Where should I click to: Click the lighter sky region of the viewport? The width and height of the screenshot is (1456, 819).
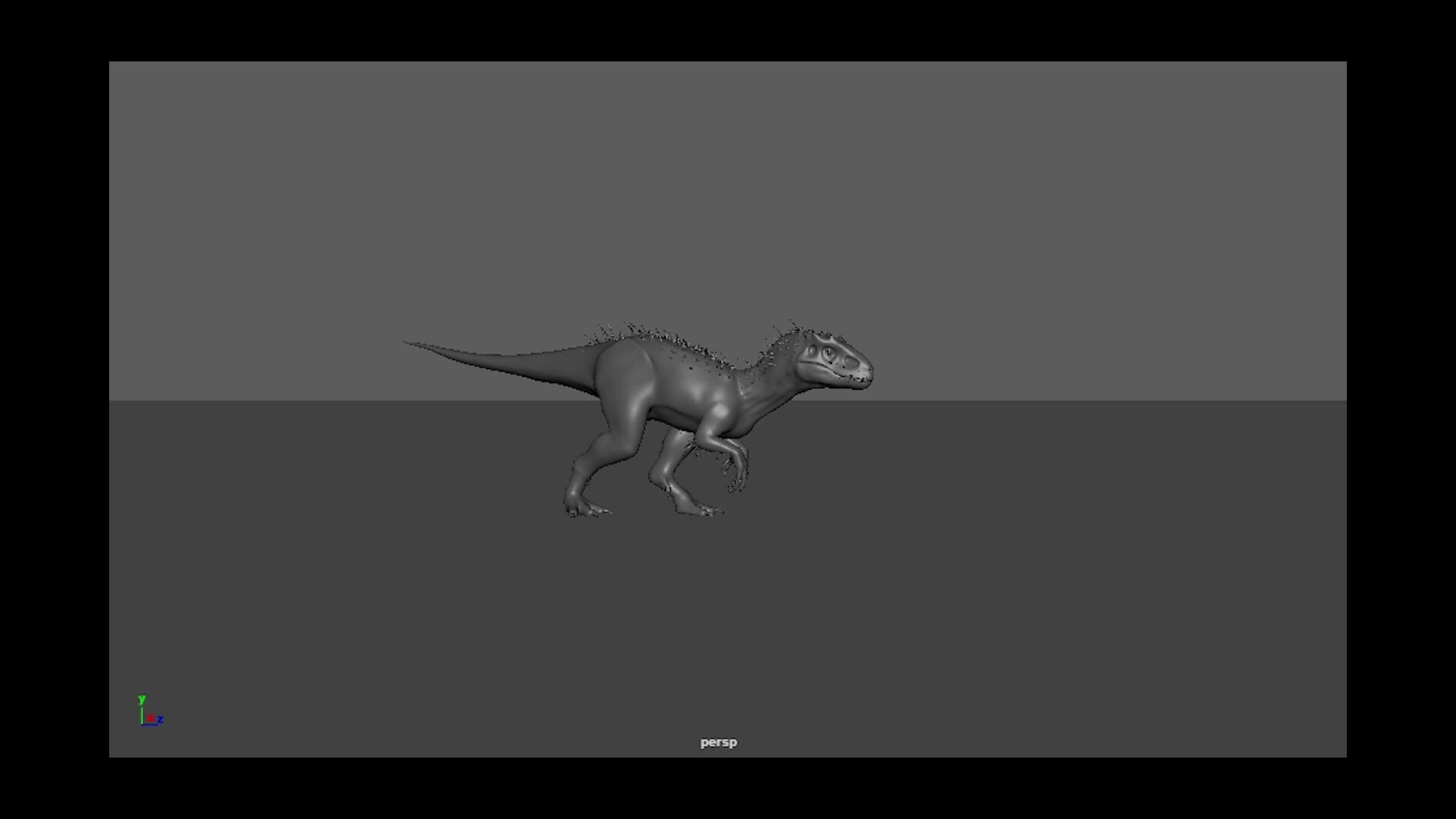[379, 190]
